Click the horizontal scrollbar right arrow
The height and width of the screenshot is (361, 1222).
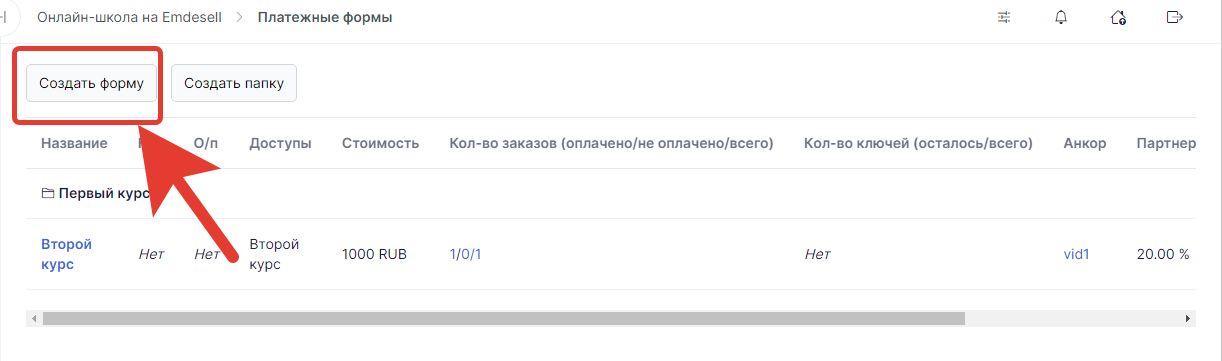click(1188, 318)
